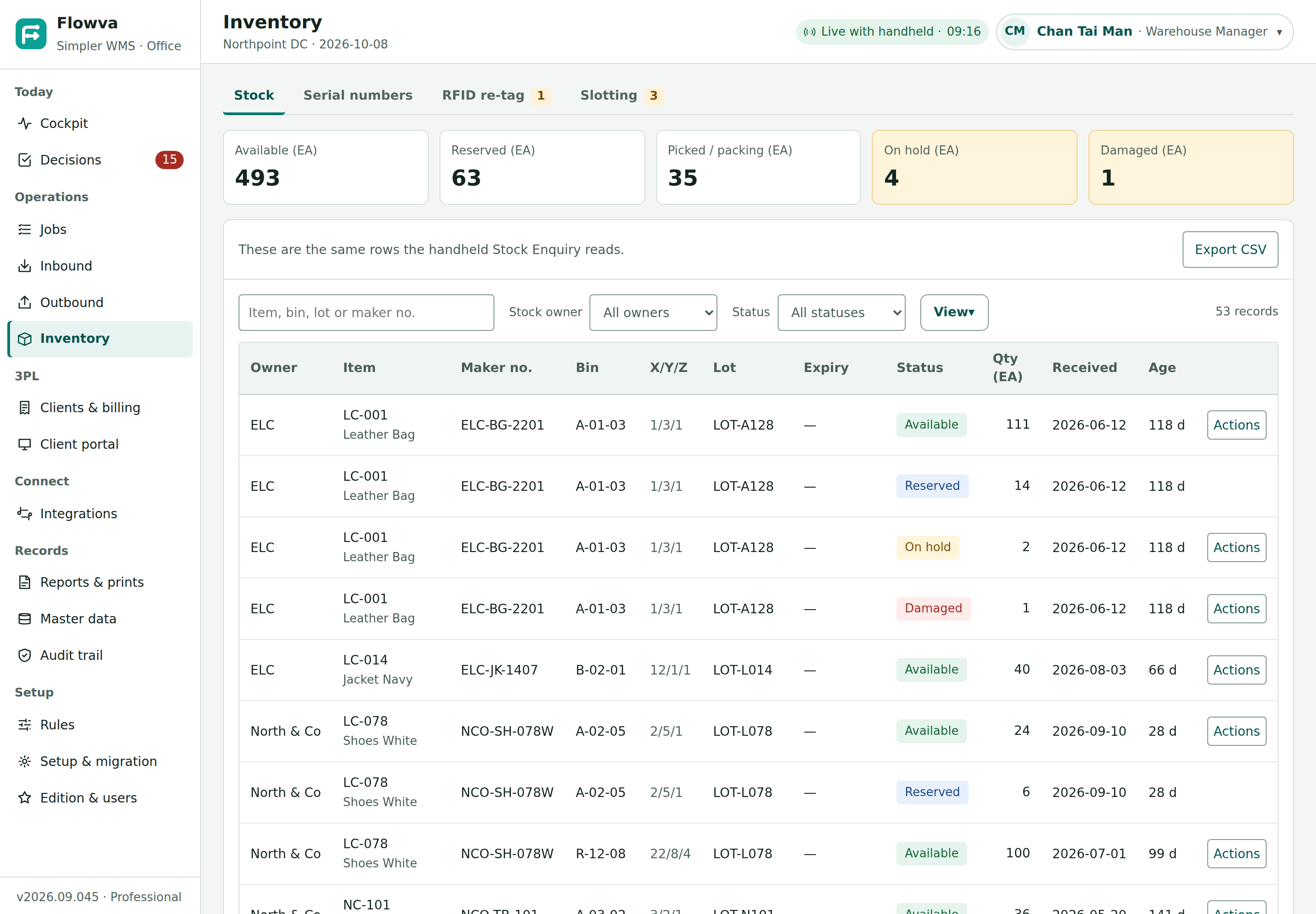Open the Stock owner dropdown

[653, 313]
